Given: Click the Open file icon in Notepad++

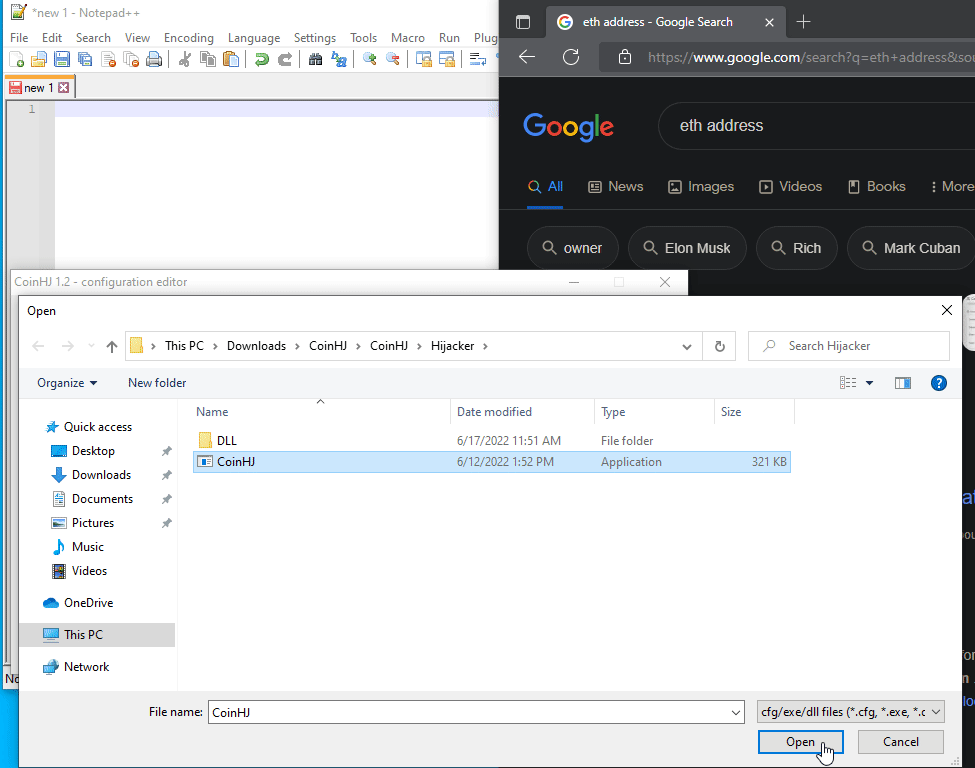Looking at the screenshot, I should (x=39, y=59).
